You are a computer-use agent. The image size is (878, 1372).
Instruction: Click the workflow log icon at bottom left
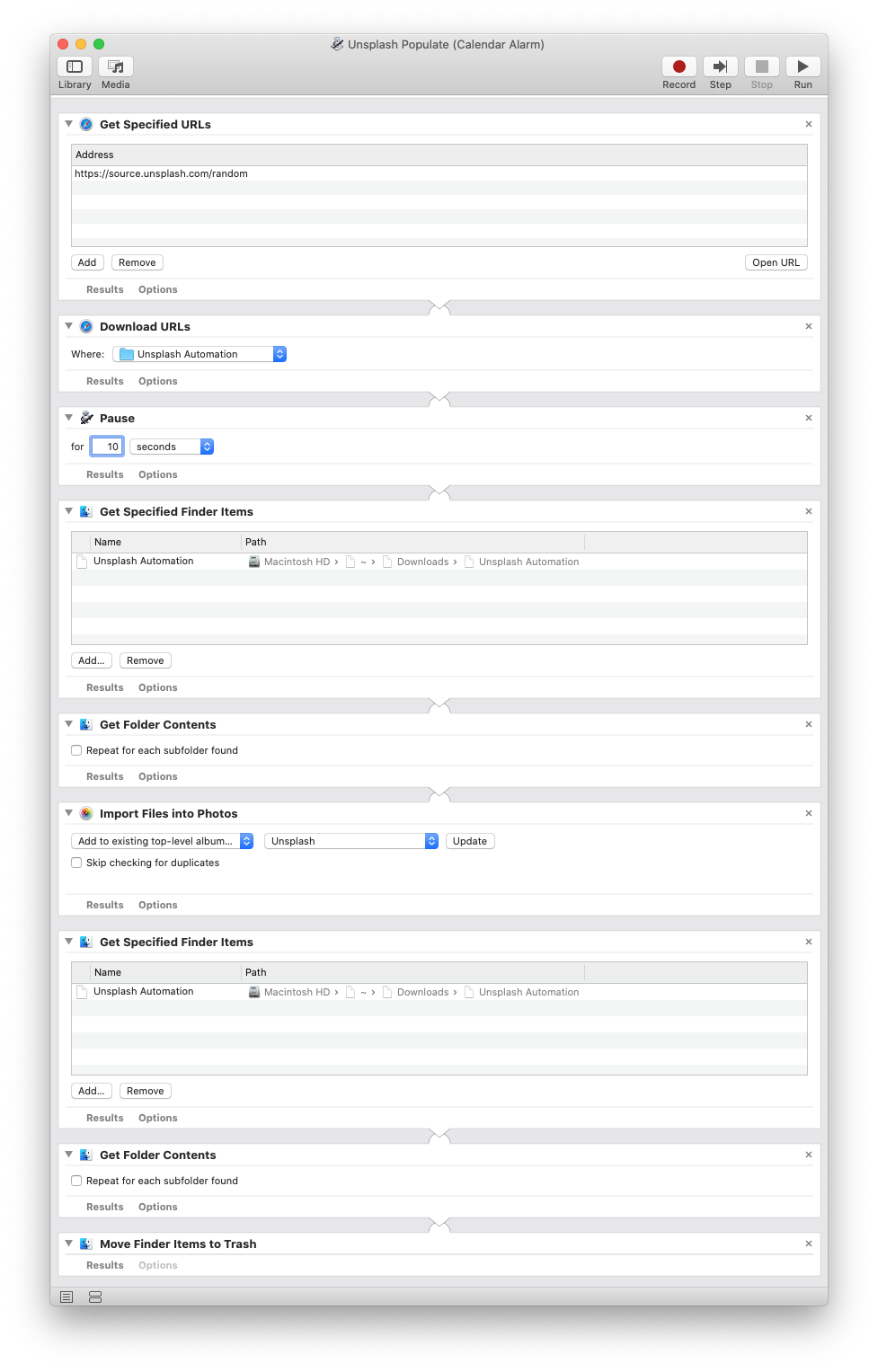(66, 1297)
